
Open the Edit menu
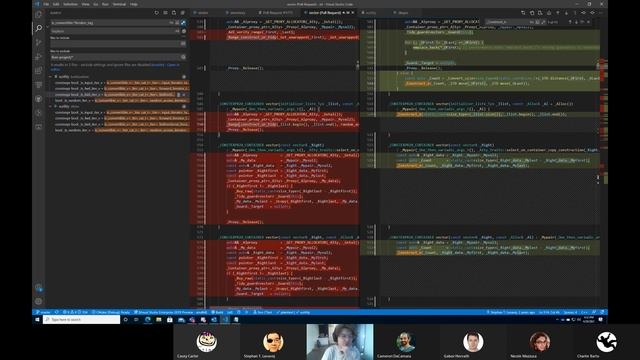click(x=56, y=4)
